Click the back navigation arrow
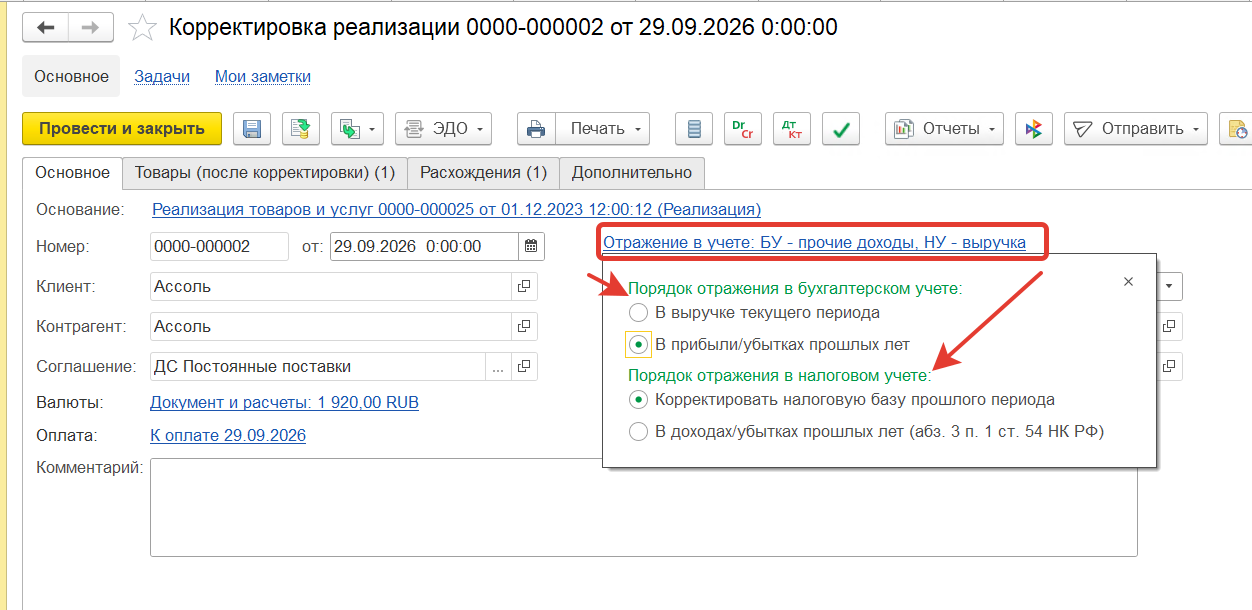Screen dimensions: 1252x610 pos(45,28)
